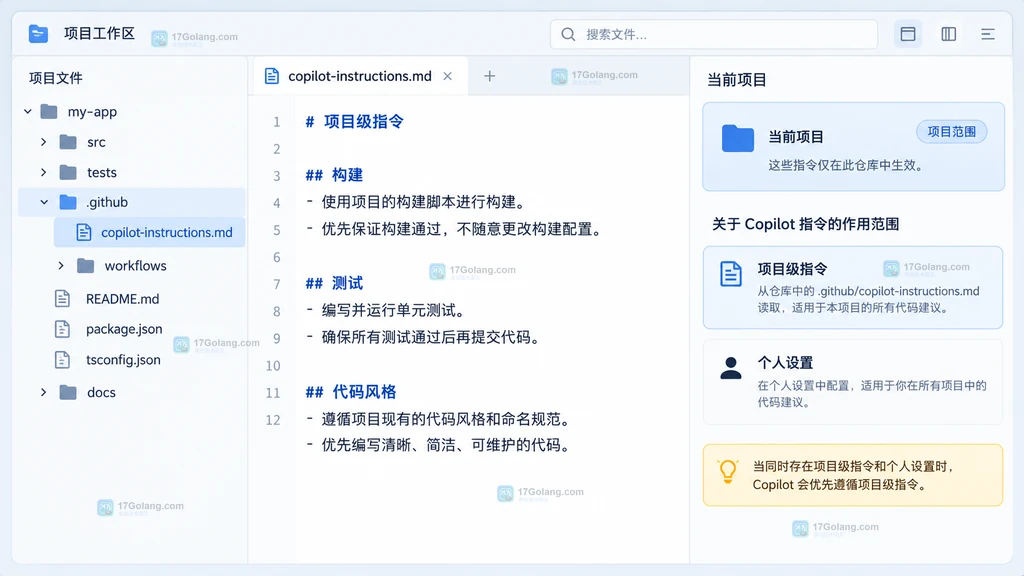Open tsconfig.json file name

[x=123, y=360]
